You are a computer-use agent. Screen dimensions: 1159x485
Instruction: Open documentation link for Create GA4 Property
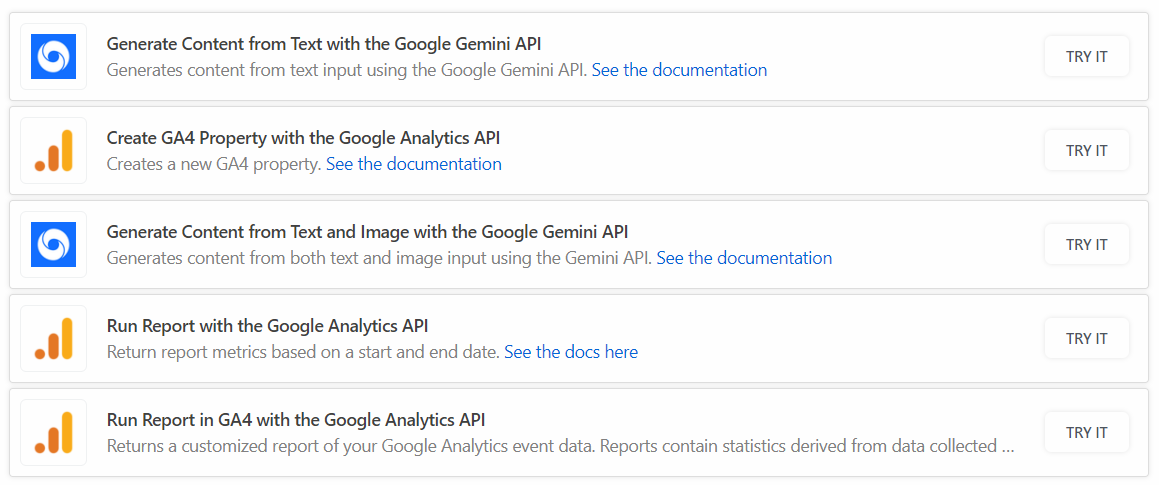point(413,164)
